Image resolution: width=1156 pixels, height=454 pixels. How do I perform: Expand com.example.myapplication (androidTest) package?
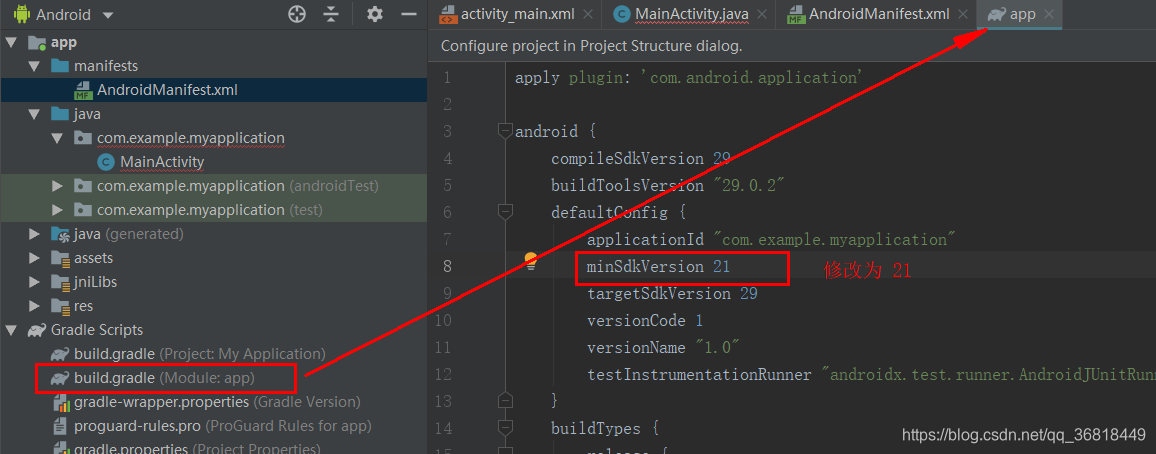point(58,186)
